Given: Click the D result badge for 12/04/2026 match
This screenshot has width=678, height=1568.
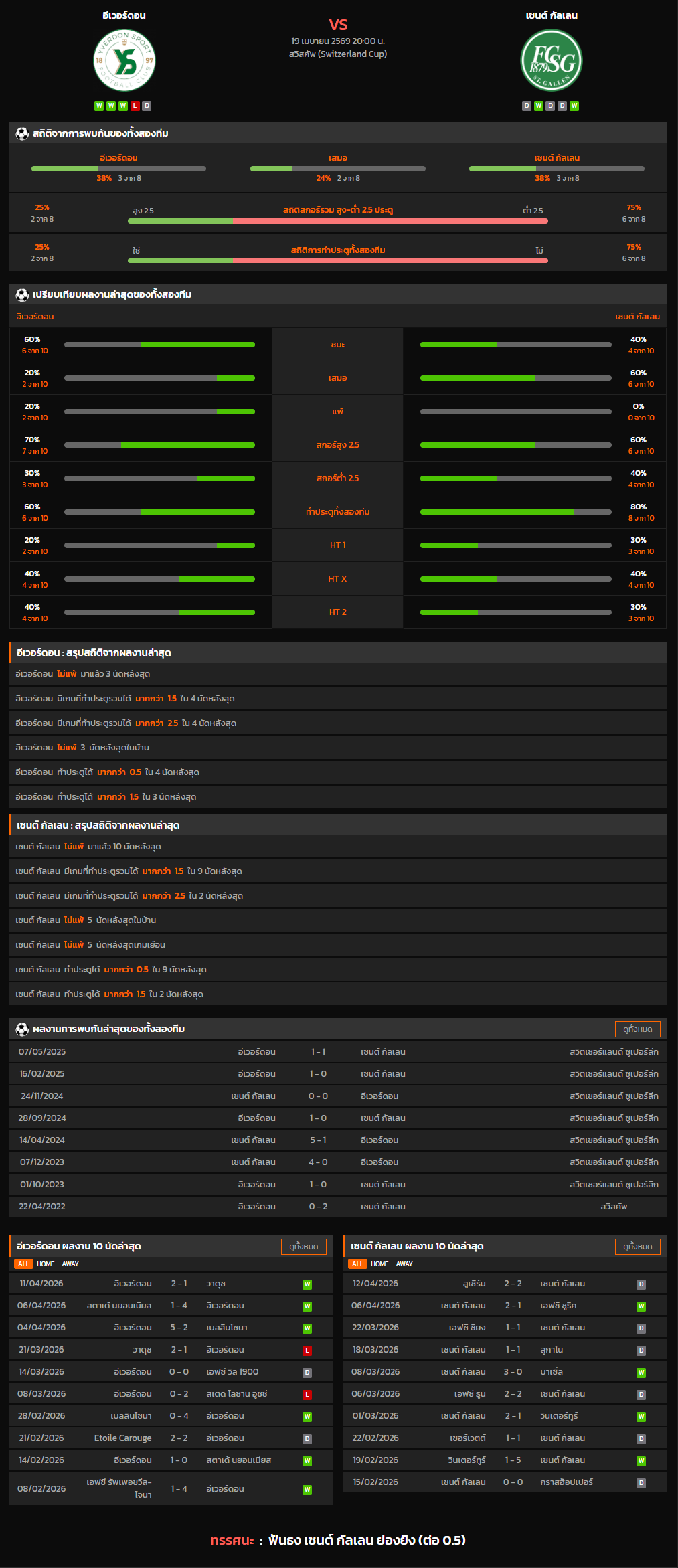Looking at the screenshot, I should tap(641, 1284).
